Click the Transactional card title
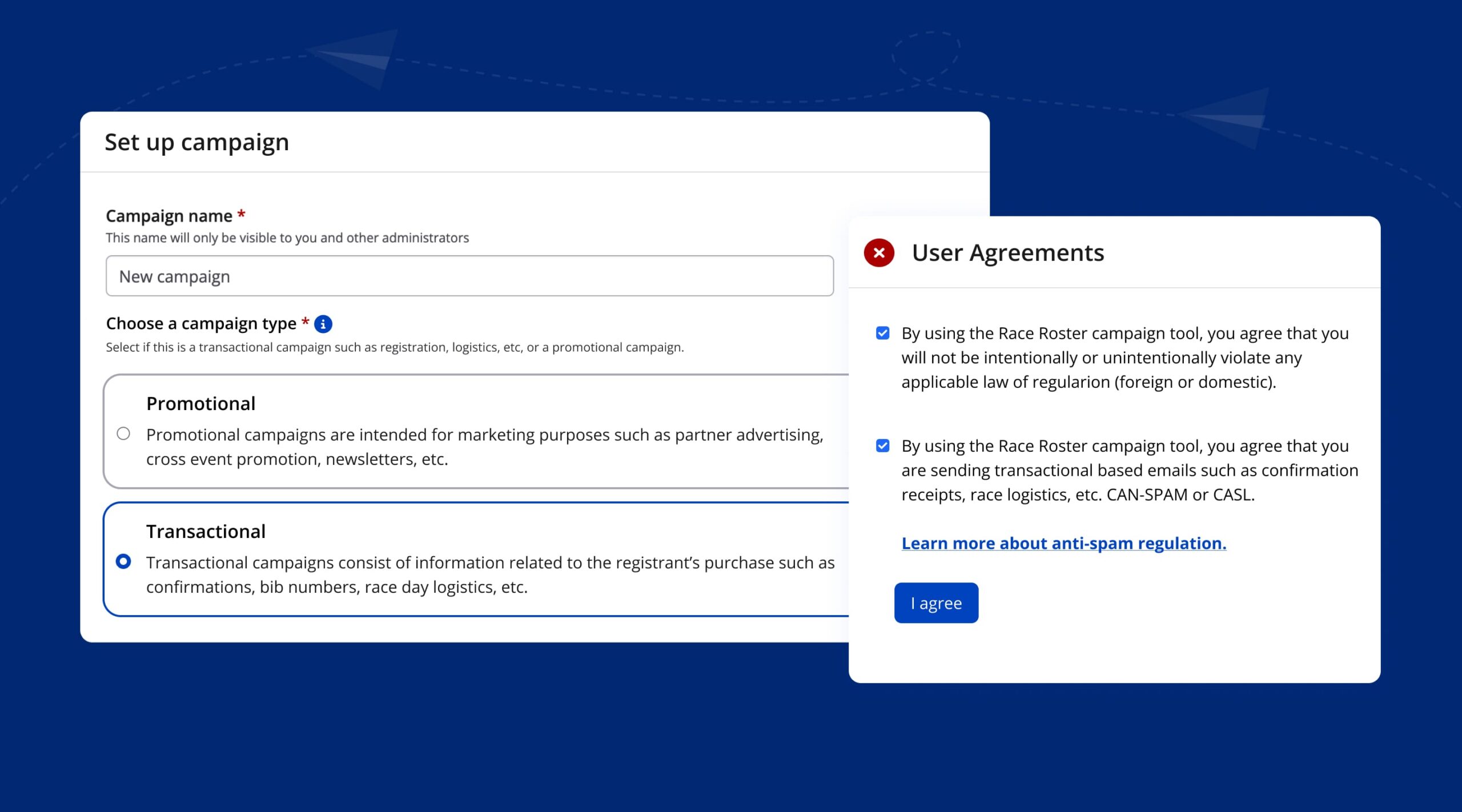Viewport: 1462px width, 812px height. coord(206,532)
